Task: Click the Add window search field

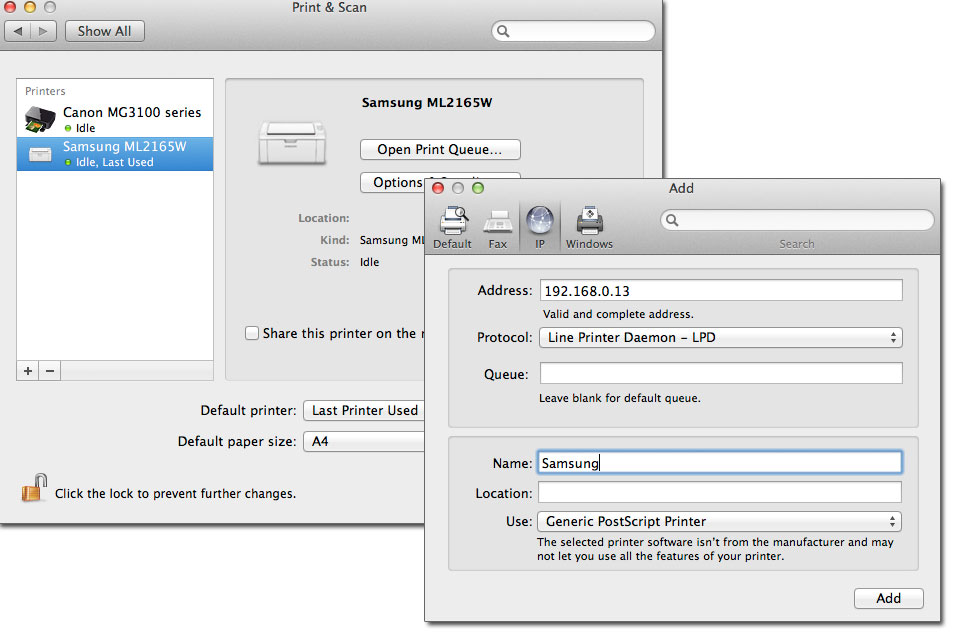Action: [797, 220]
